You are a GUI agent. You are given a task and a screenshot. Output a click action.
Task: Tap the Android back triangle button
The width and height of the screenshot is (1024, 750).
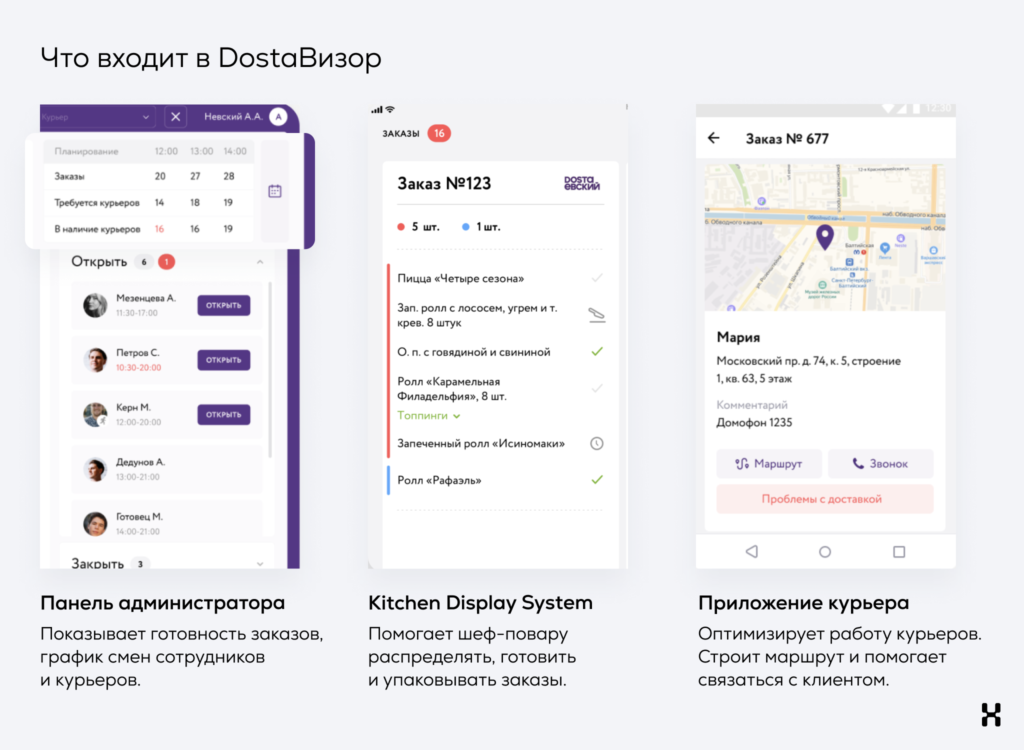pyautogui.click(x=752, y=551)
